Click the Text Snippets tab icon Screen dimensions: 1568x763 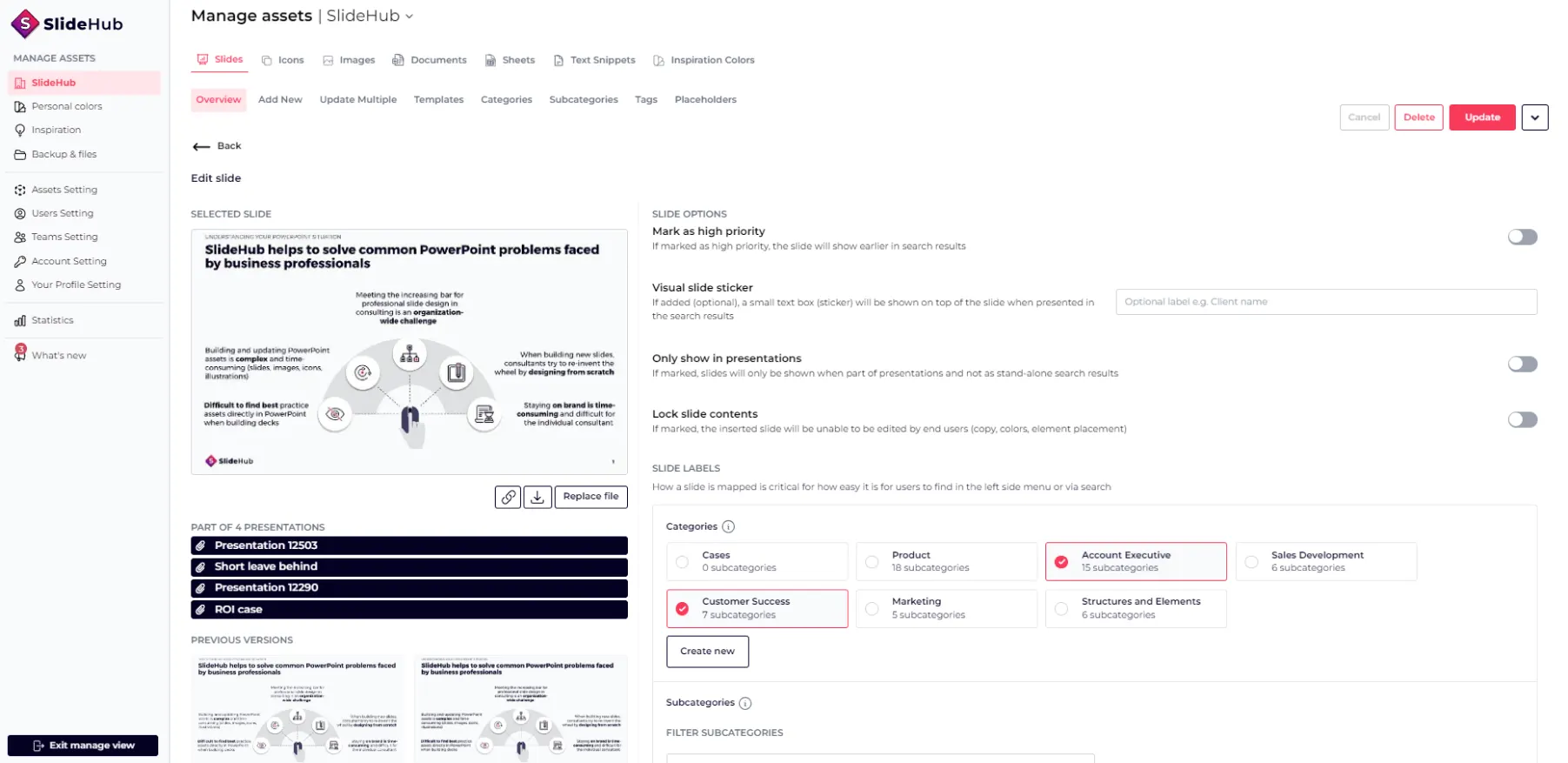click(x=558, y=61)
